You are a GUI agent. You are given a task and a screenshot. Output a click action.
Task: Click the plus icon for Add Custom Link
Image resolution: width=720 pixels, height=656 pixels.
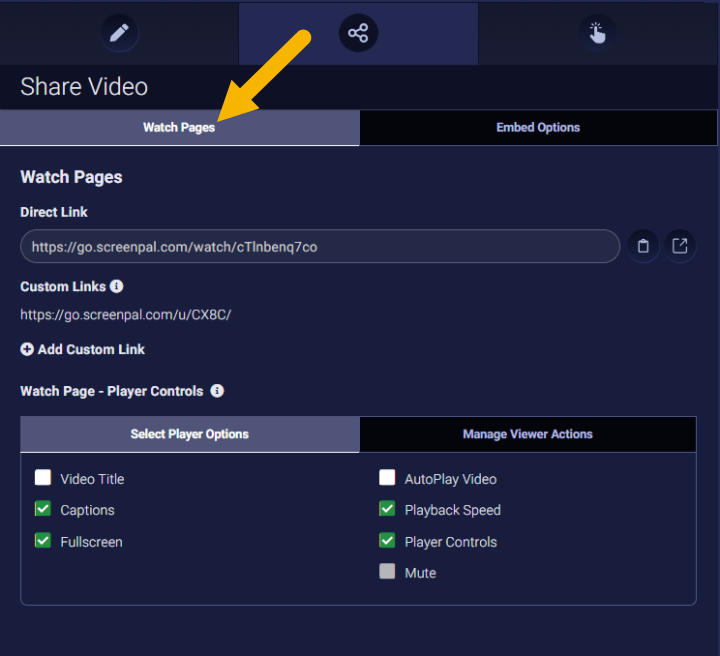[x=26, y=349]
